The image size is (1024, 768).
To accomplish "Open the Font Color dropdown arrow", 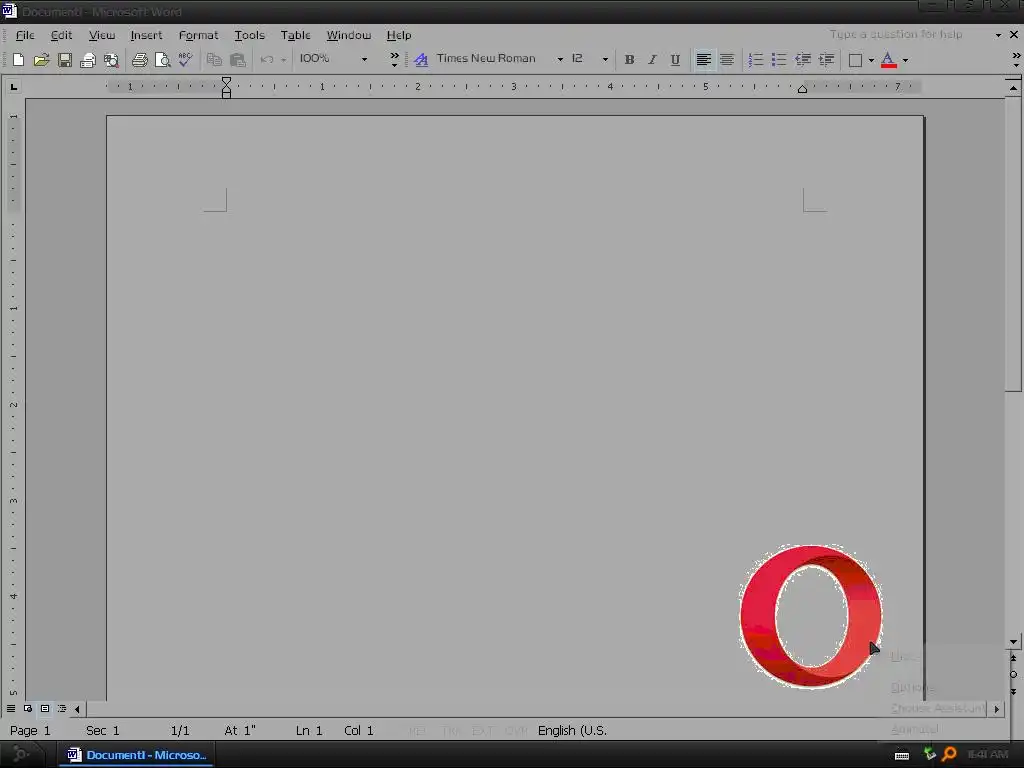I will (905, 59).
